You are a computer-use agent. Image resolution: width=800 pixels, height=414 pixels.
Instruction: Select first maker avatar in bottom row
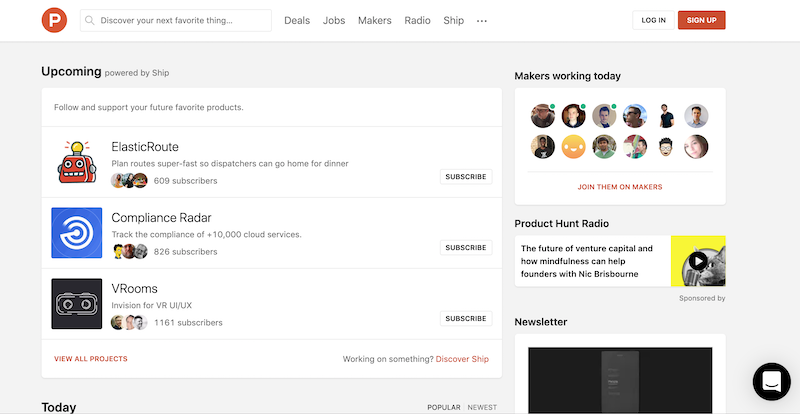point(543,147)
